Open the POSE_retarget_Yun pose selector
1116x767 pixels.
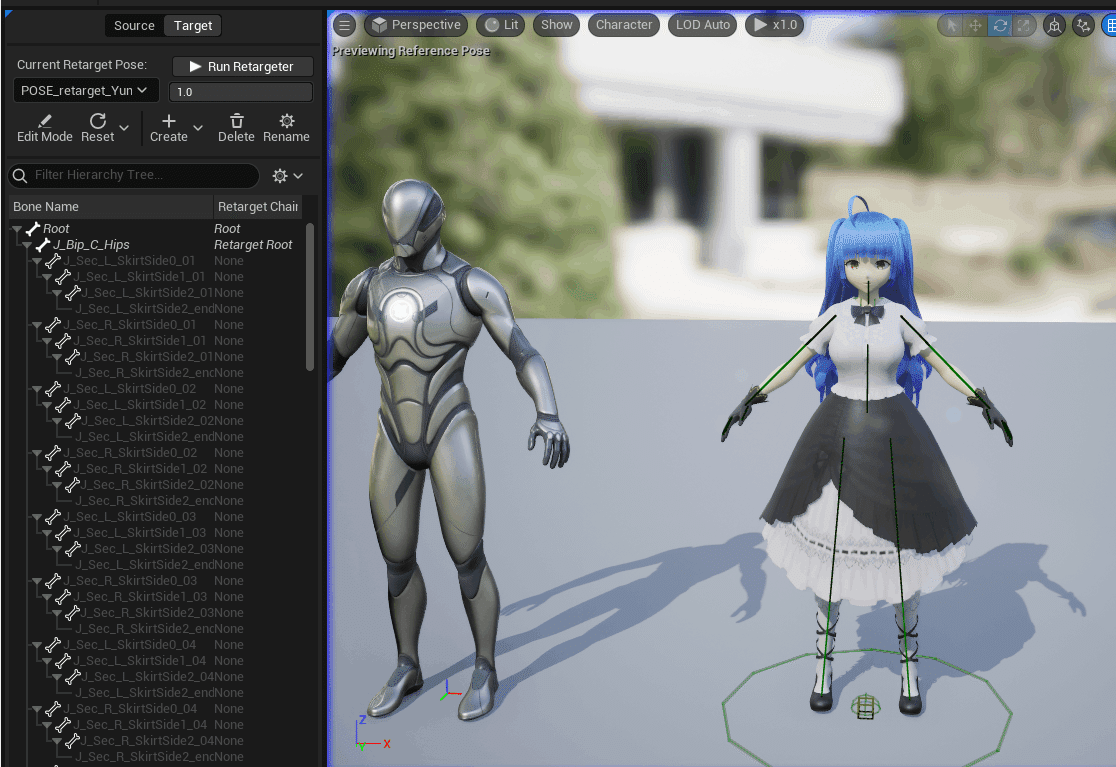coord(85,89)
